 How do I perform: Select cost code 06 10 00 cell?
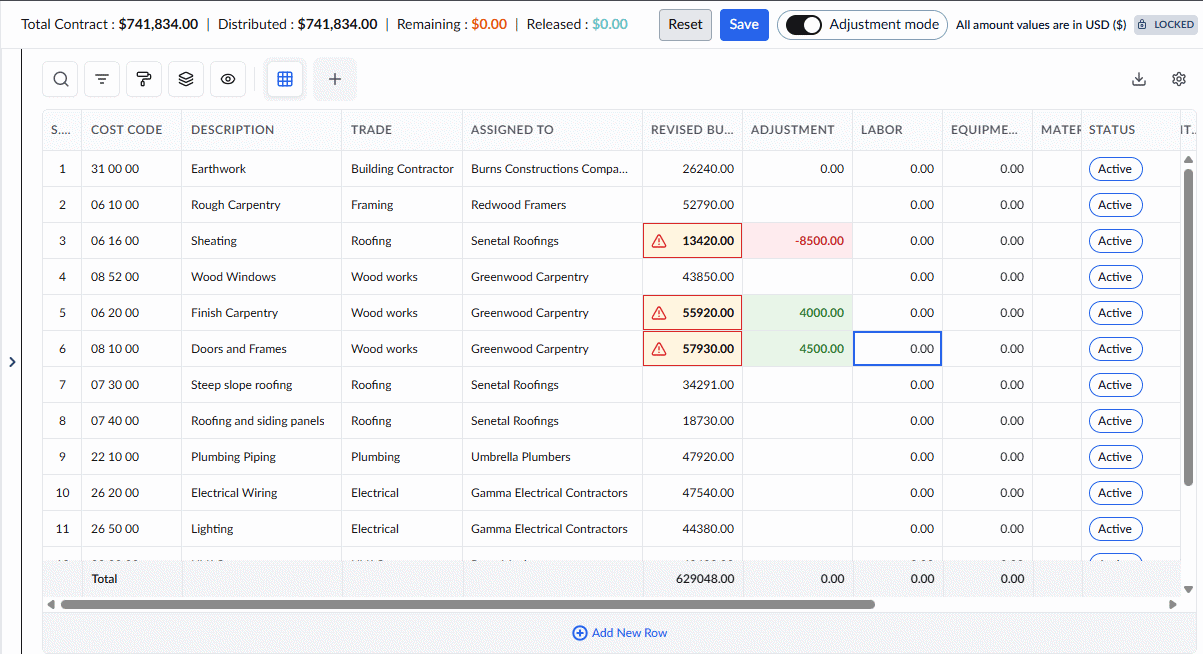point(132,205)
